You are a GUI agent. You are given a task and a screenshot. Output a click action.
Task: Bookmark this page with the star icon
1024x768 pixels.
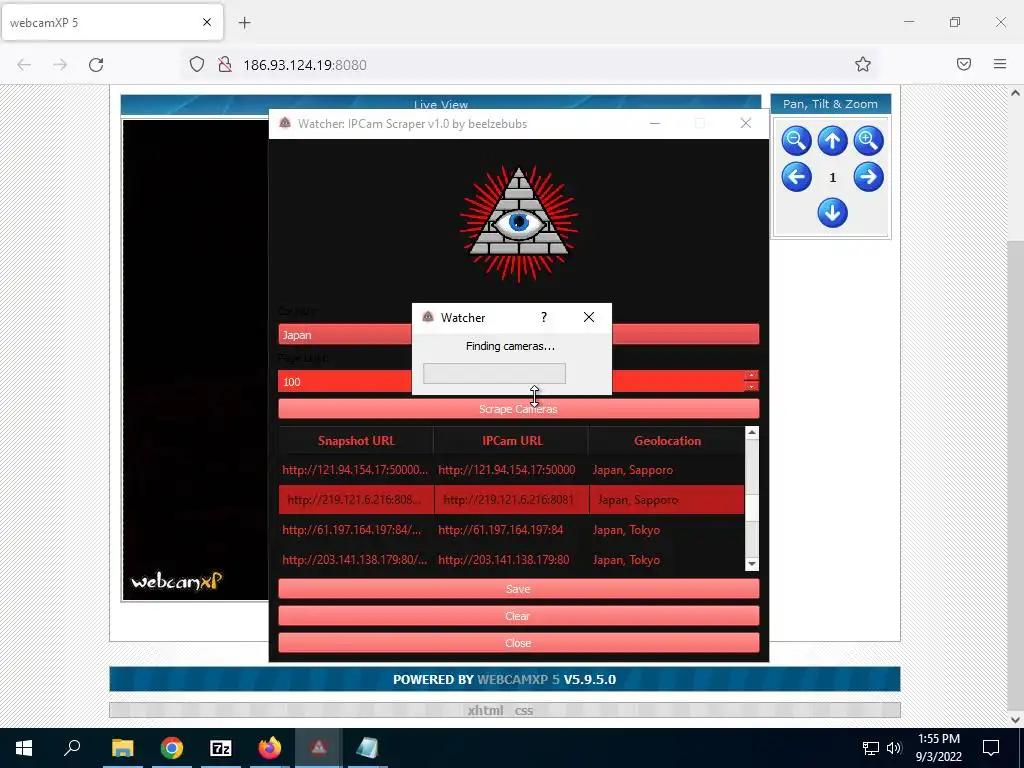point(863,64)
